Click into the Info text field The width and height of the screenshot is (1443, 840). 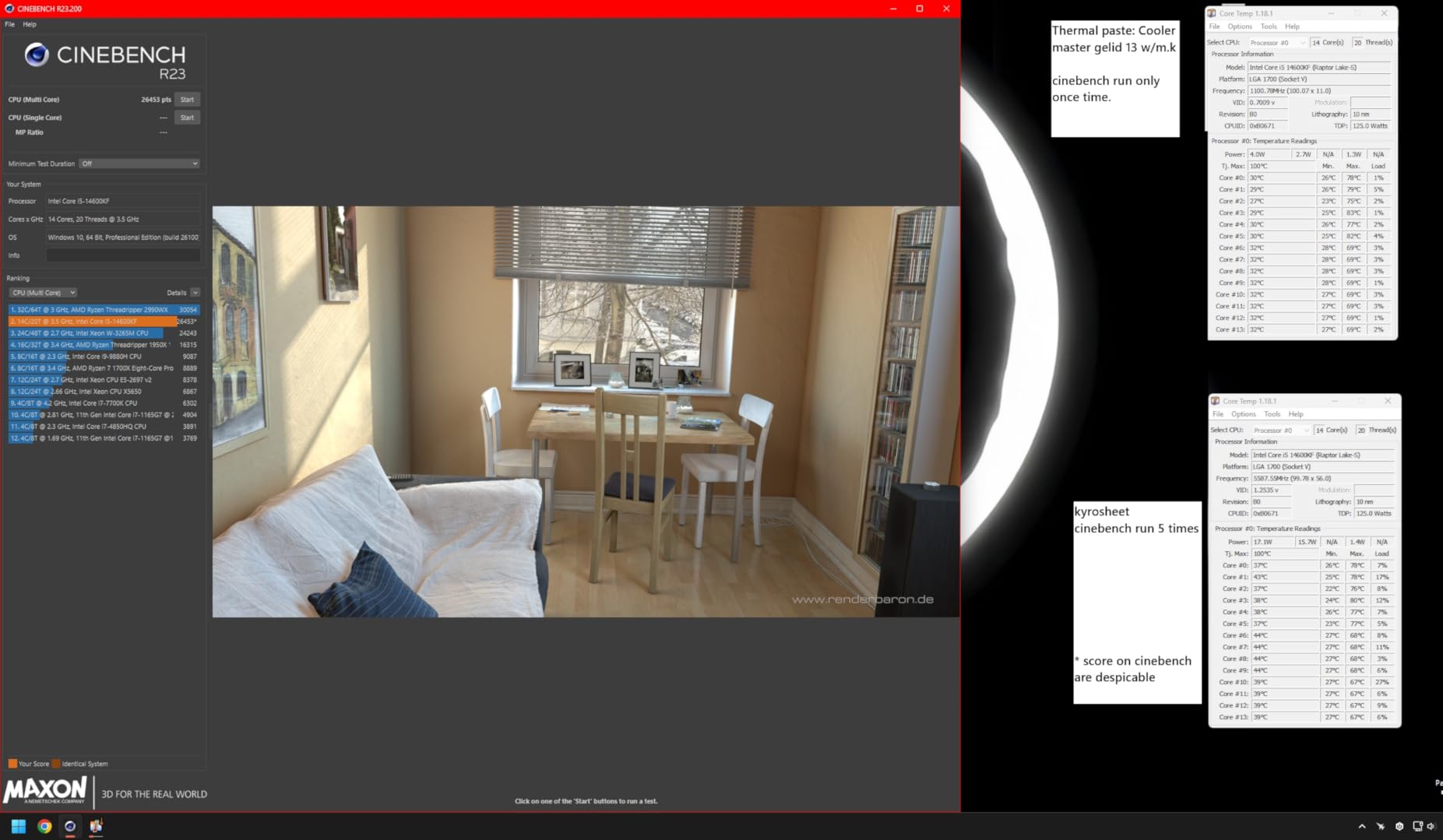[x=123, y=255]
